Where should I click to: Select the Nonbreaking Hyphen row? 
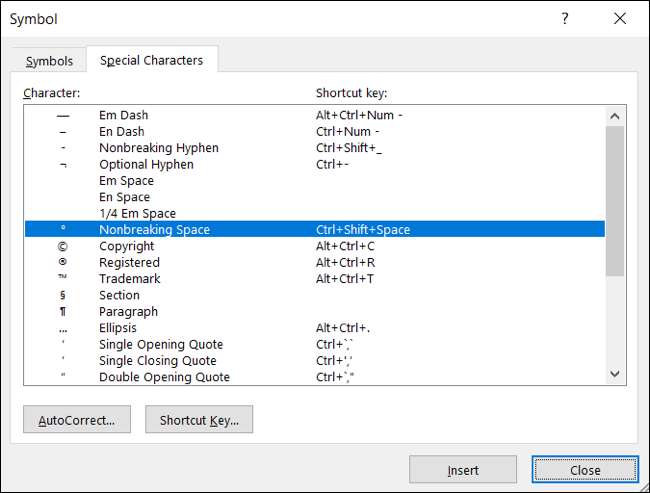158,148
